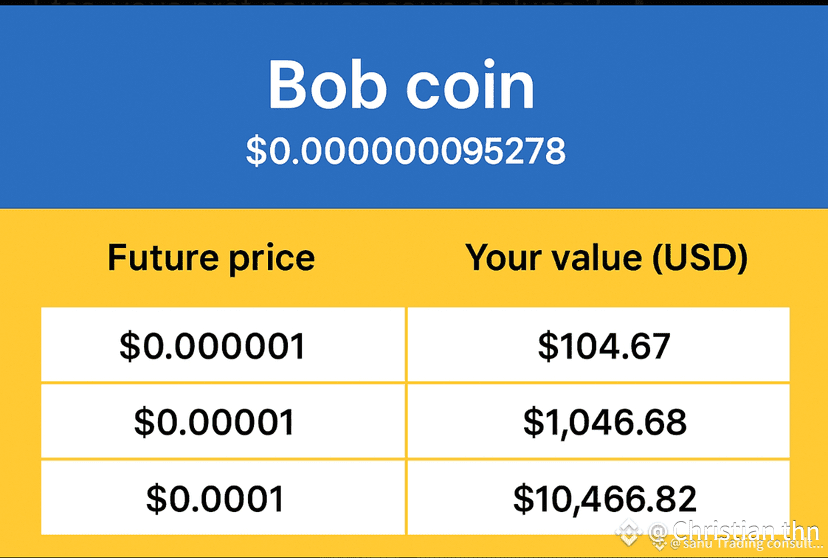Click the $0.000001 future price cell
This screenshot has width=828, height=558.
[x=223, y=345]
